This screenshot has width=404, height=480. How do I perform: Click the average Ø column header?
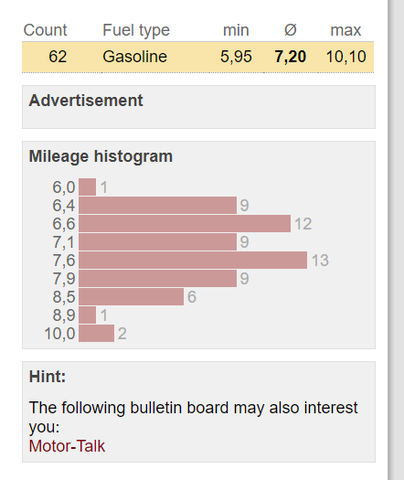pyautogui.click(x=290, y=30)
